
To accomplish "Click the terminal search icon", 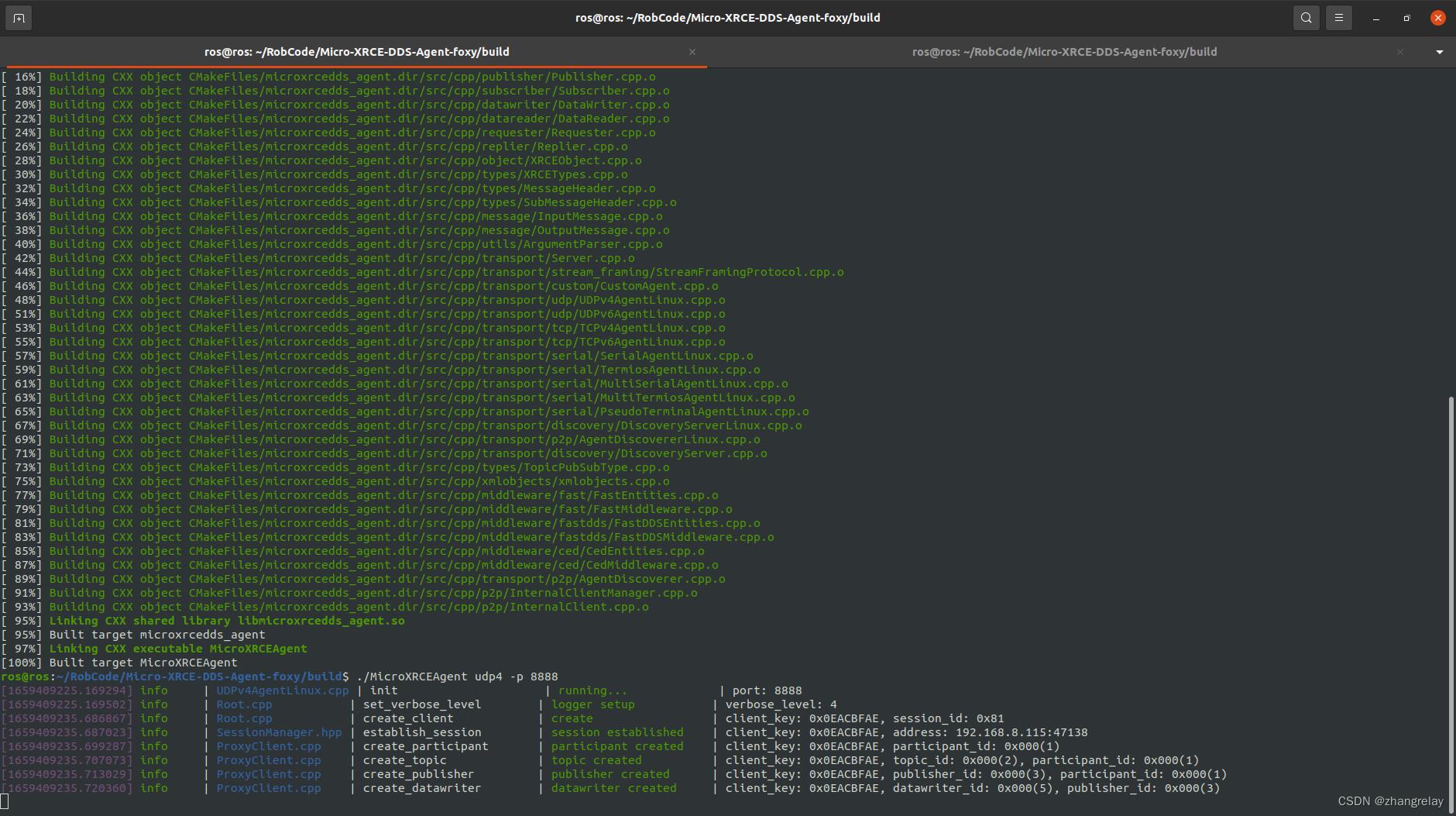I will tap(1306, 18).
